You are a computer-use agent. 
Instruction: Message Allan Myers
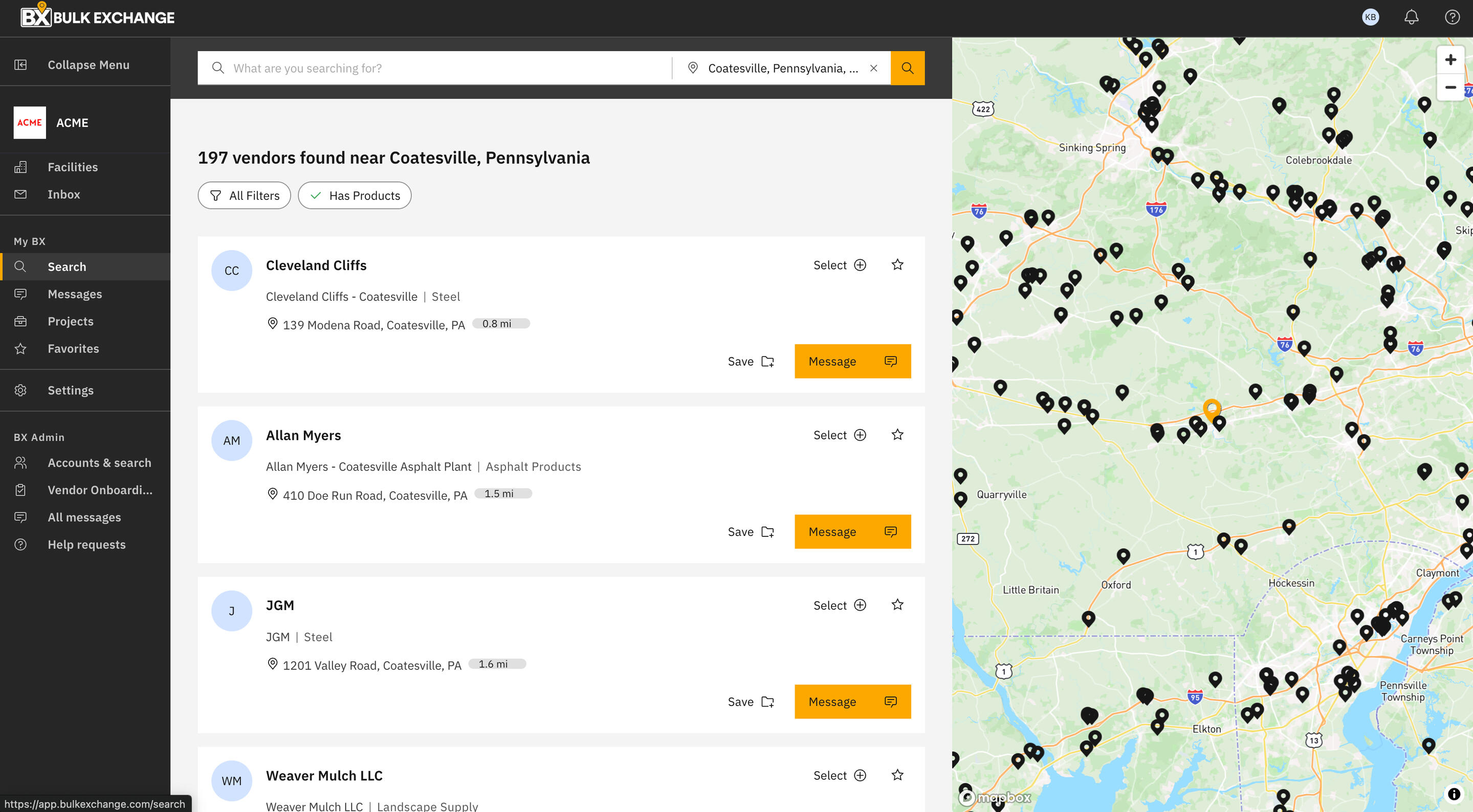coord(852,531)
